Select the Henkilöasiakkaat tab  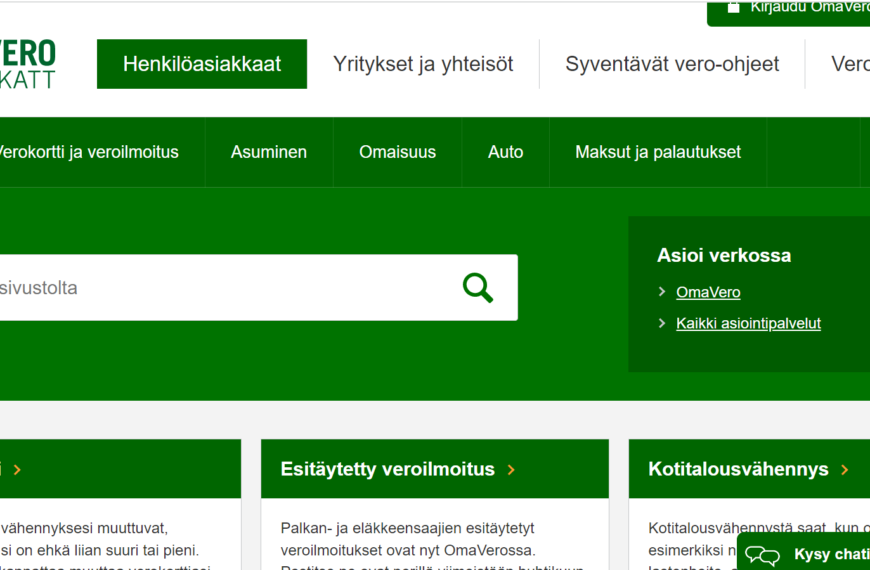[x=202, y=64]
